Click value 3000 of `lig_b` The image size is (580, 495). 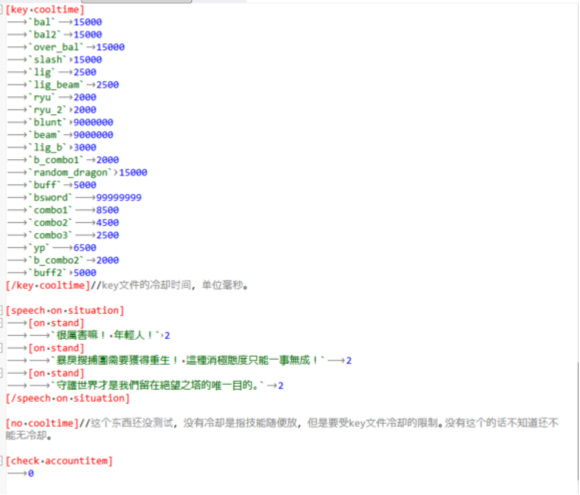pyautogui.click(x=85, y=148)
